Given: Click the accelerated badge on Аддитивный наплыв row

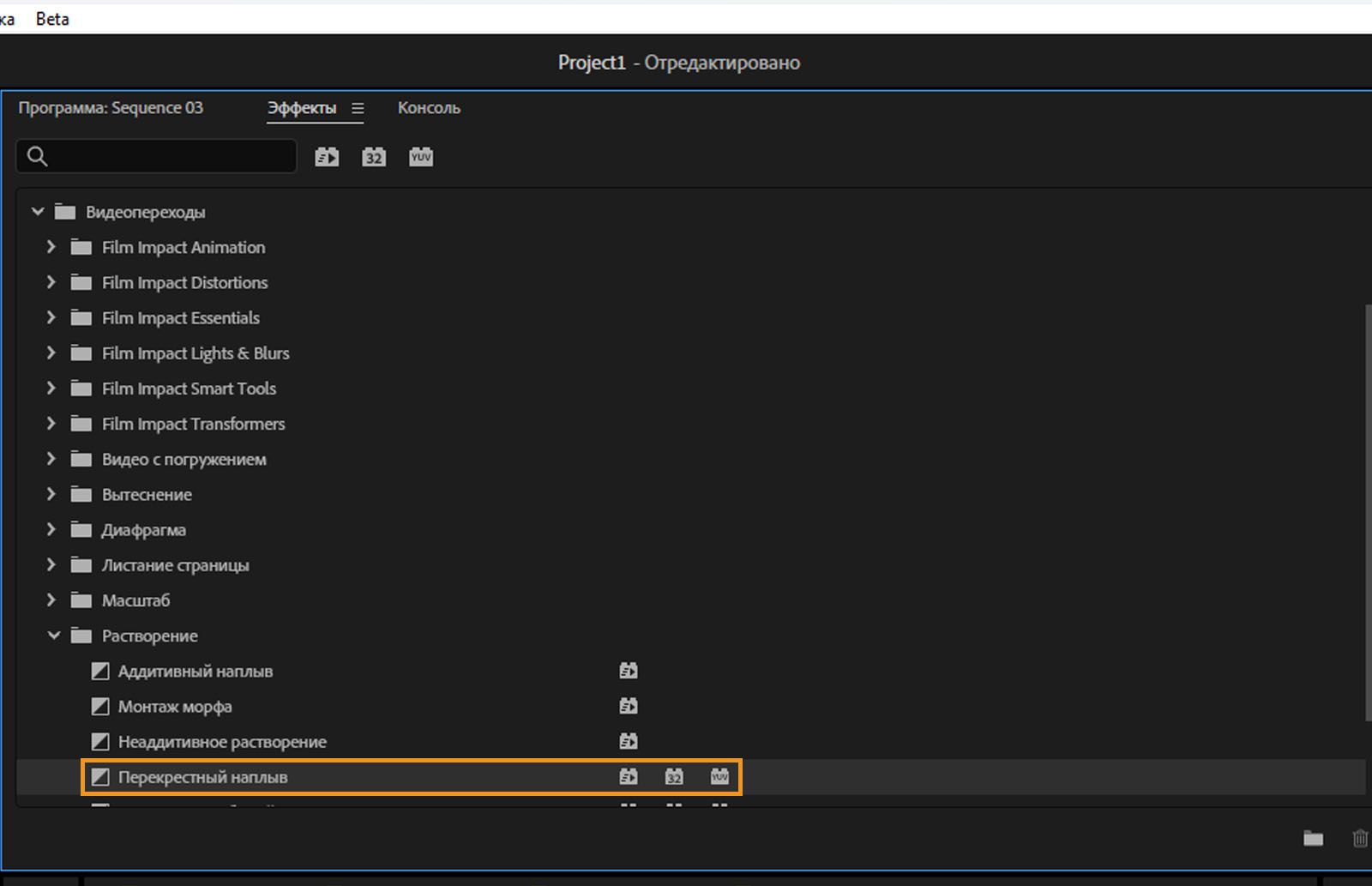Looking at the screenshot, I should pyautogui.click(x=629, y=671).
